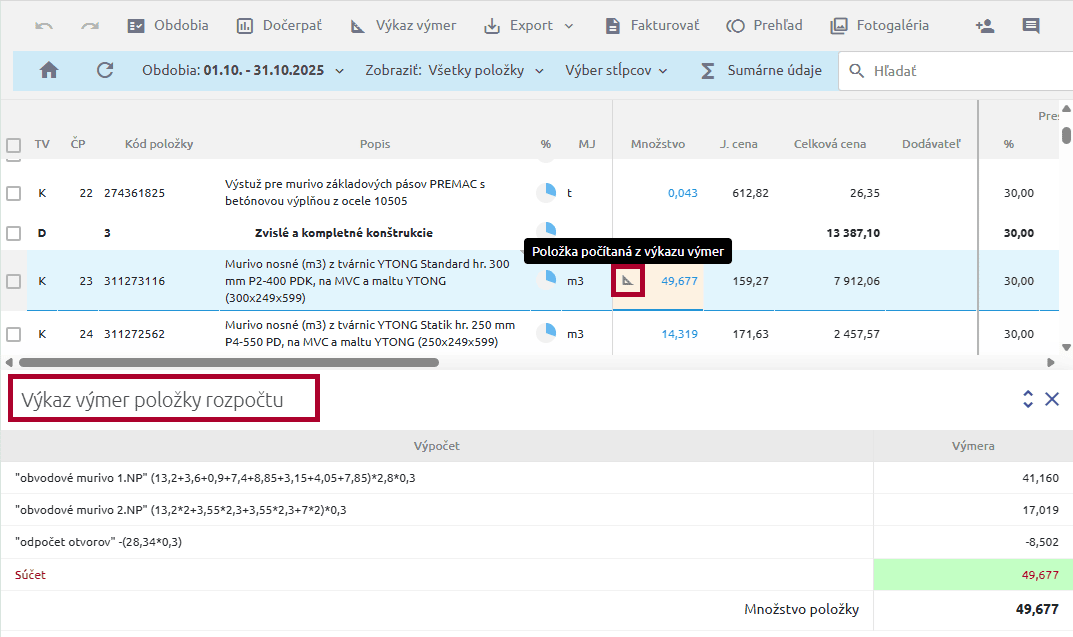Toggle checkbox for item 274361825
The height and width of the screenshot is (637, 1073).
14,193
